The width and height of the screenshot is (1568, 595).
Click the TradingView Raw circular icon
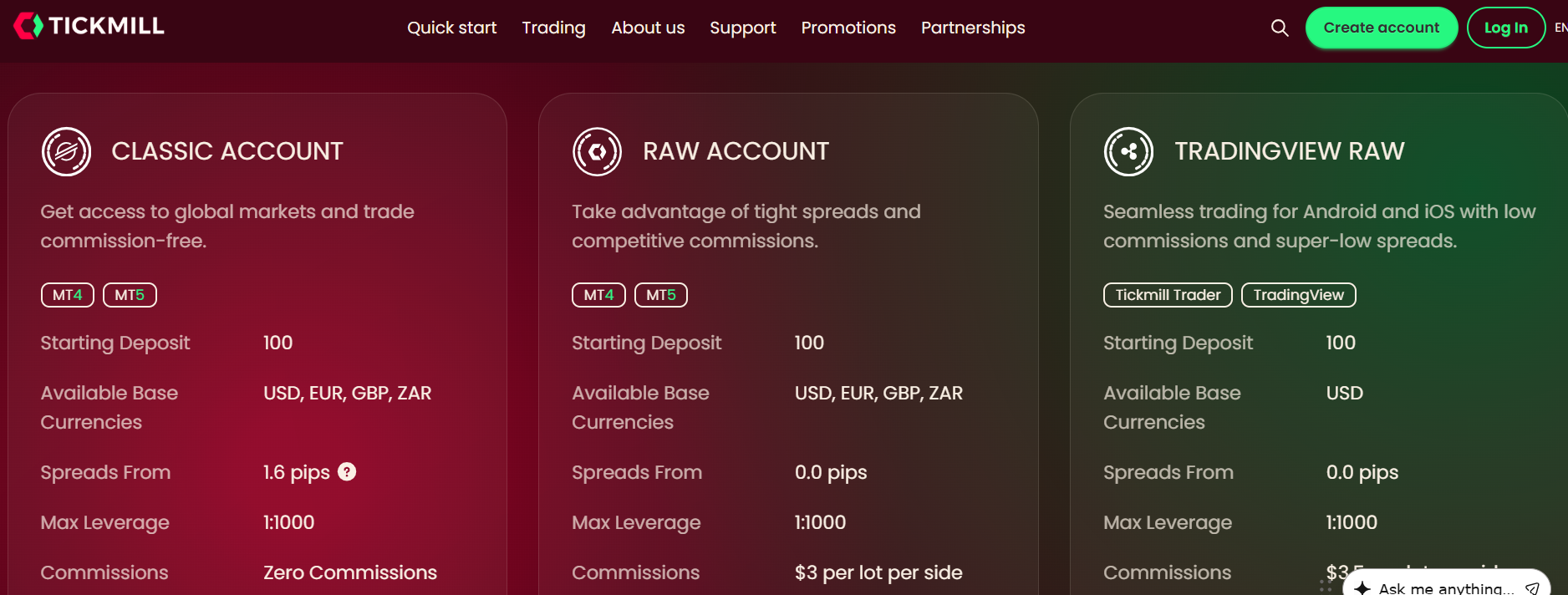(x=1129, y=151)
